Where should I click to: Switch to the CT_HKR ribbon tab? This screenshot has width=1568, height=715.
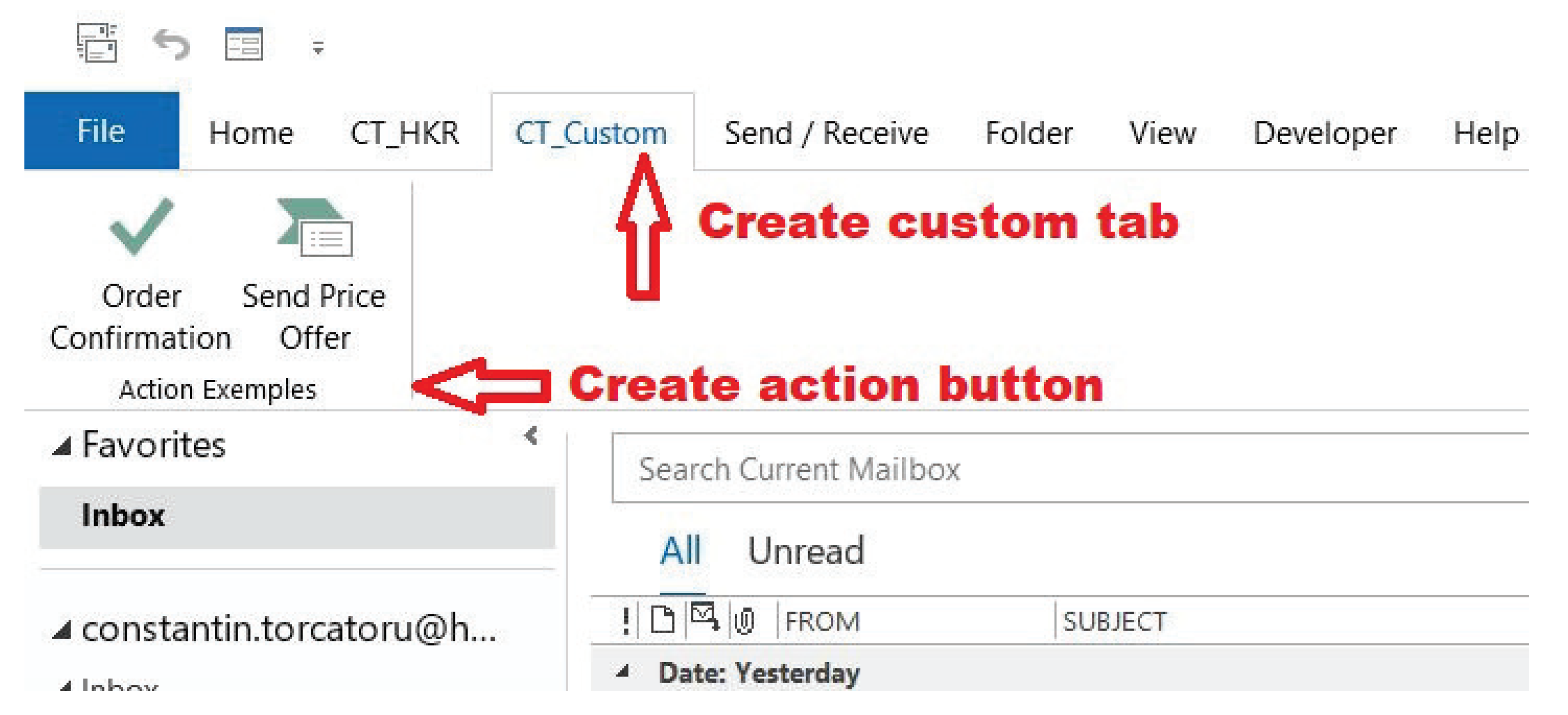click(405, 133)
